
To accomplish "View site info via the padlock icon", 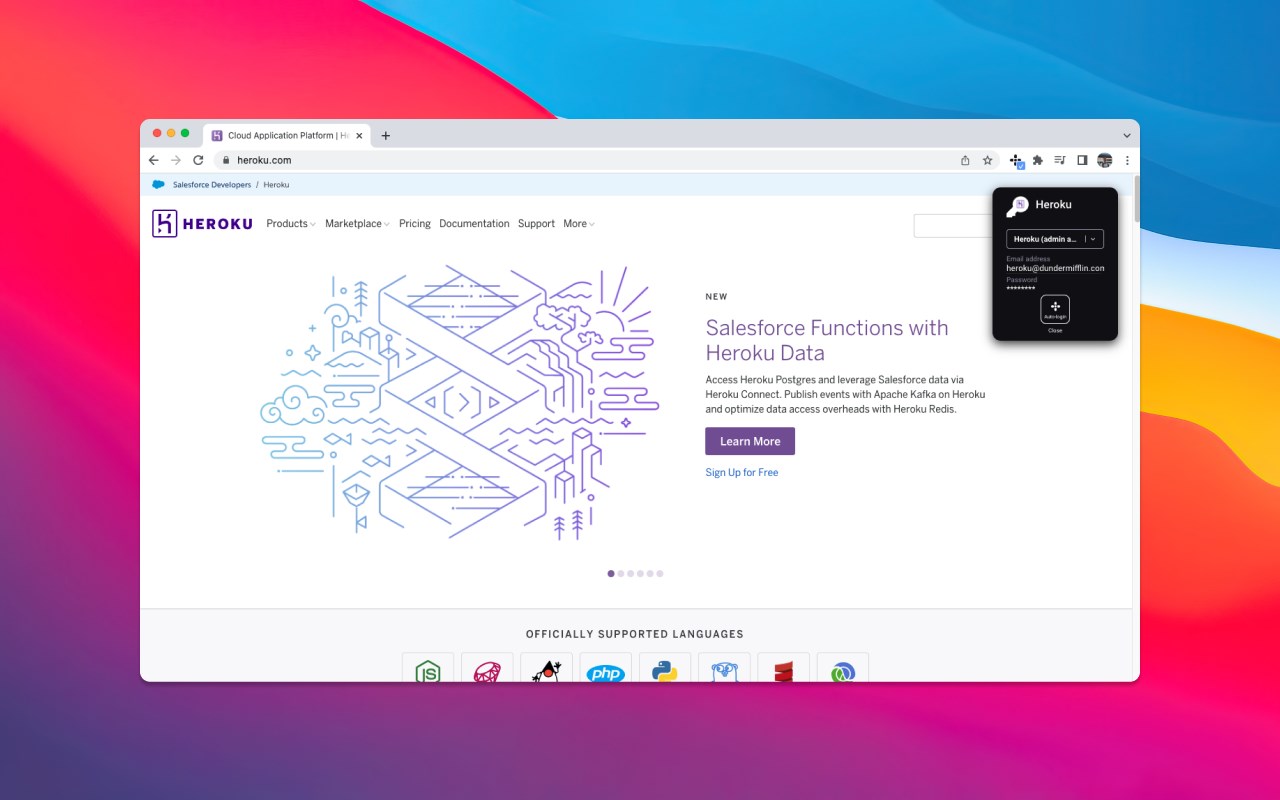I will [x=226, y=160].
